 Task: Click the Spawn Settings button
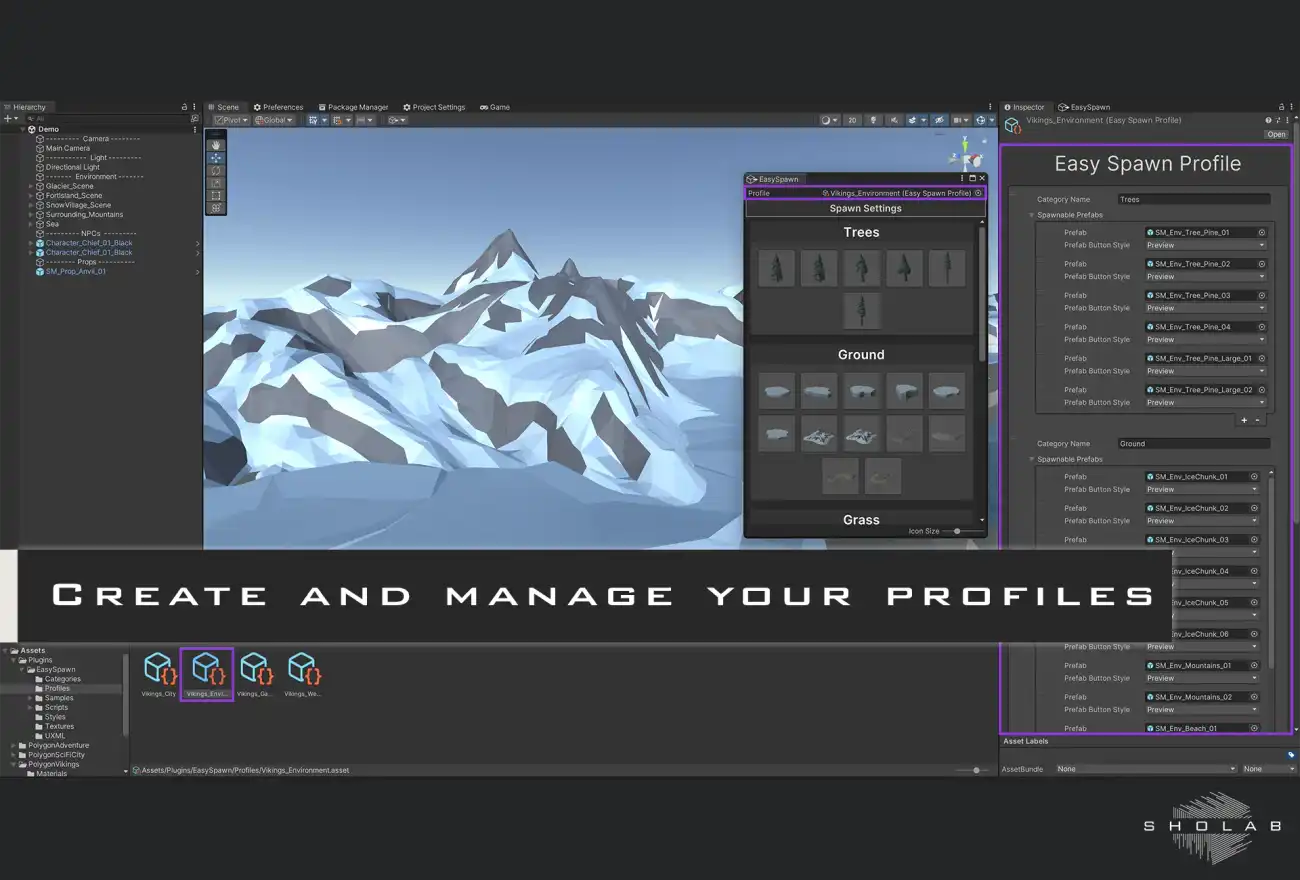[x=865, y=209]
